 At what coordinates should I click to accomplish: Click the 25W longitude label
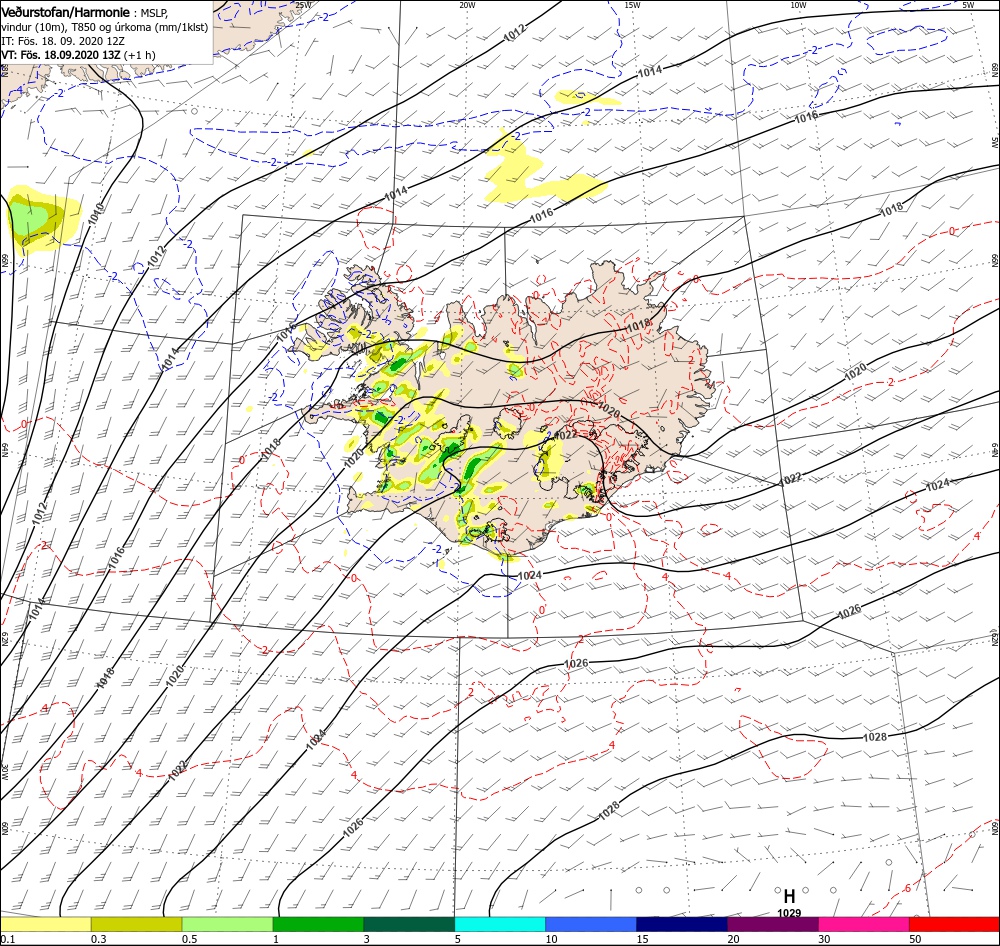(303, 5)
